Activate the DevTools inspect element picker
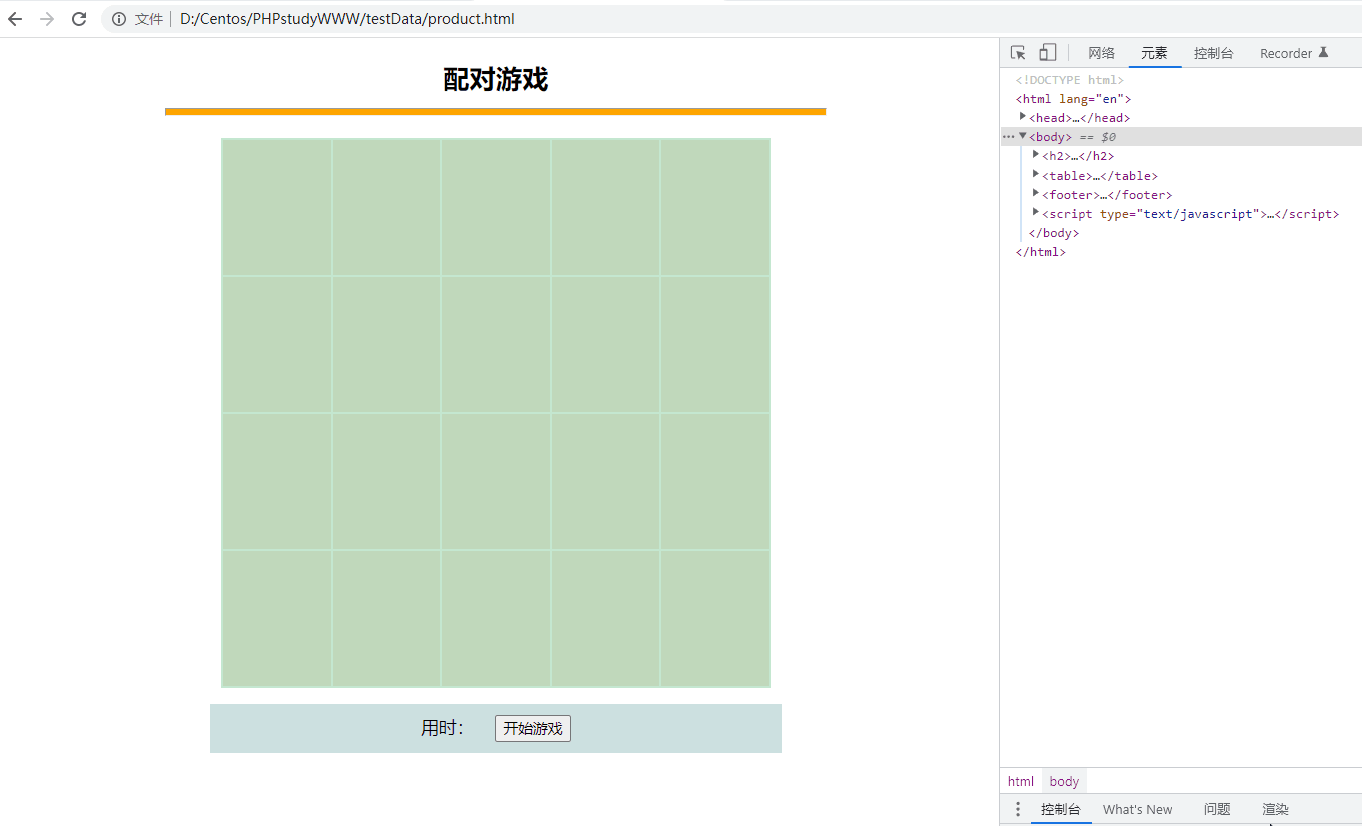The height and width of the screenshot is (826, 1362). (x=1018, y=53)
